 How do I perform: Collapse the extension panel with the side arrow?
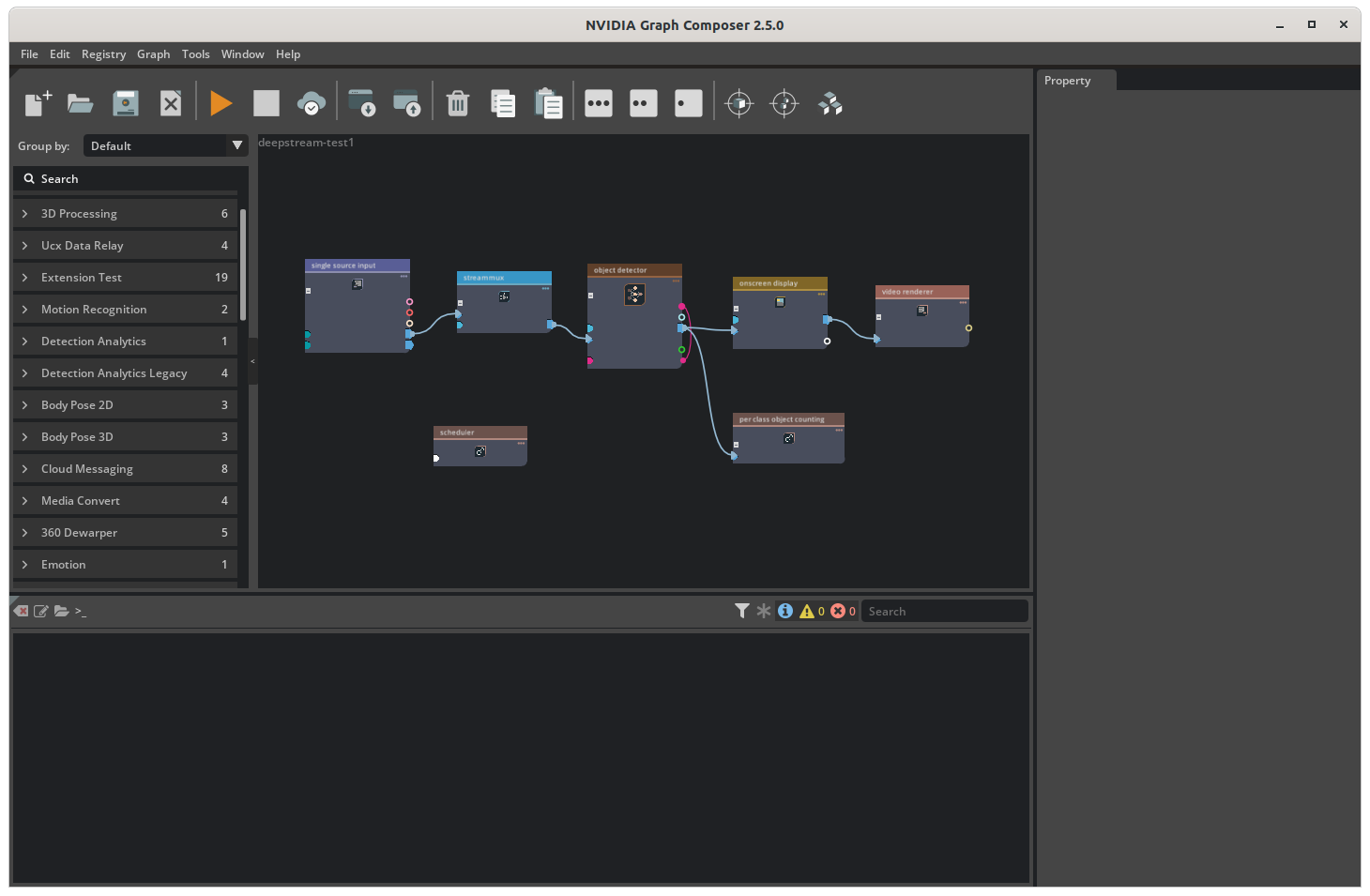point(252,361)
